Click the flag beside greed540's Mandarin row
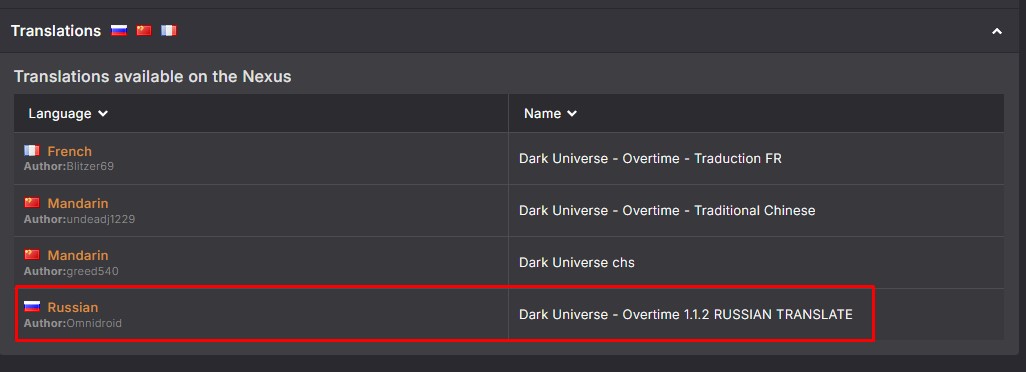Image resolution: width=1026 pixels, height=372 pixels. tap(32, 254)
